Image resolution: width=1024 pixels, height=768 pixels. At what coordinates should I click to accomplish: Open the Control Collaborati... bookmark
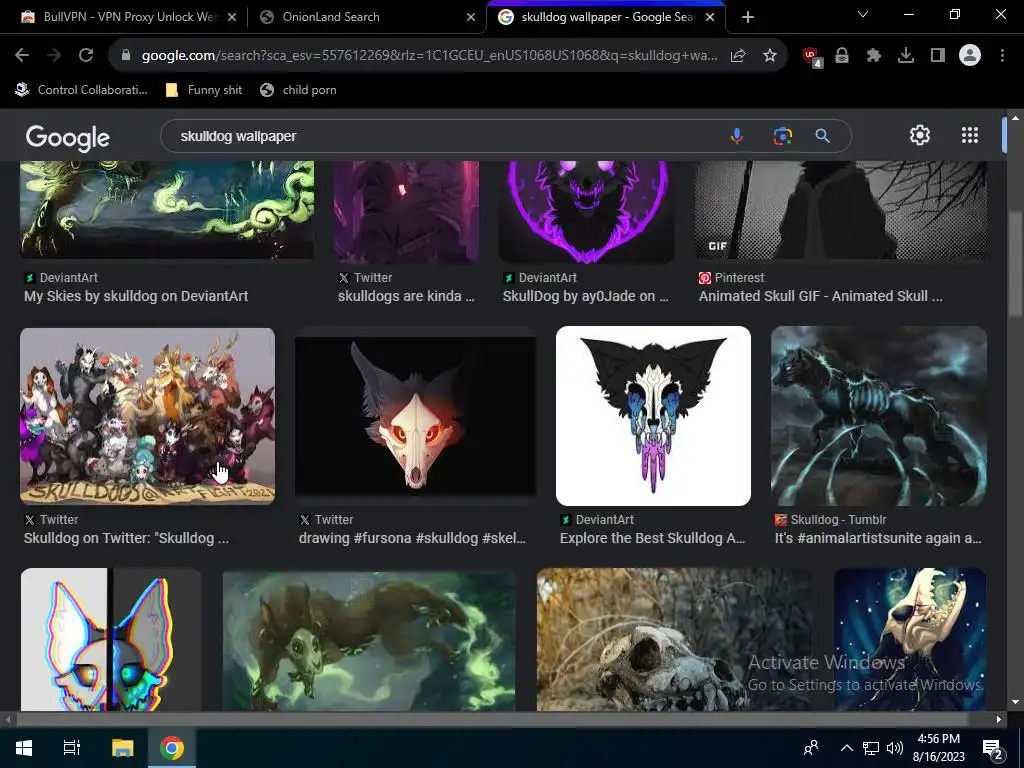tap(81, 90)
